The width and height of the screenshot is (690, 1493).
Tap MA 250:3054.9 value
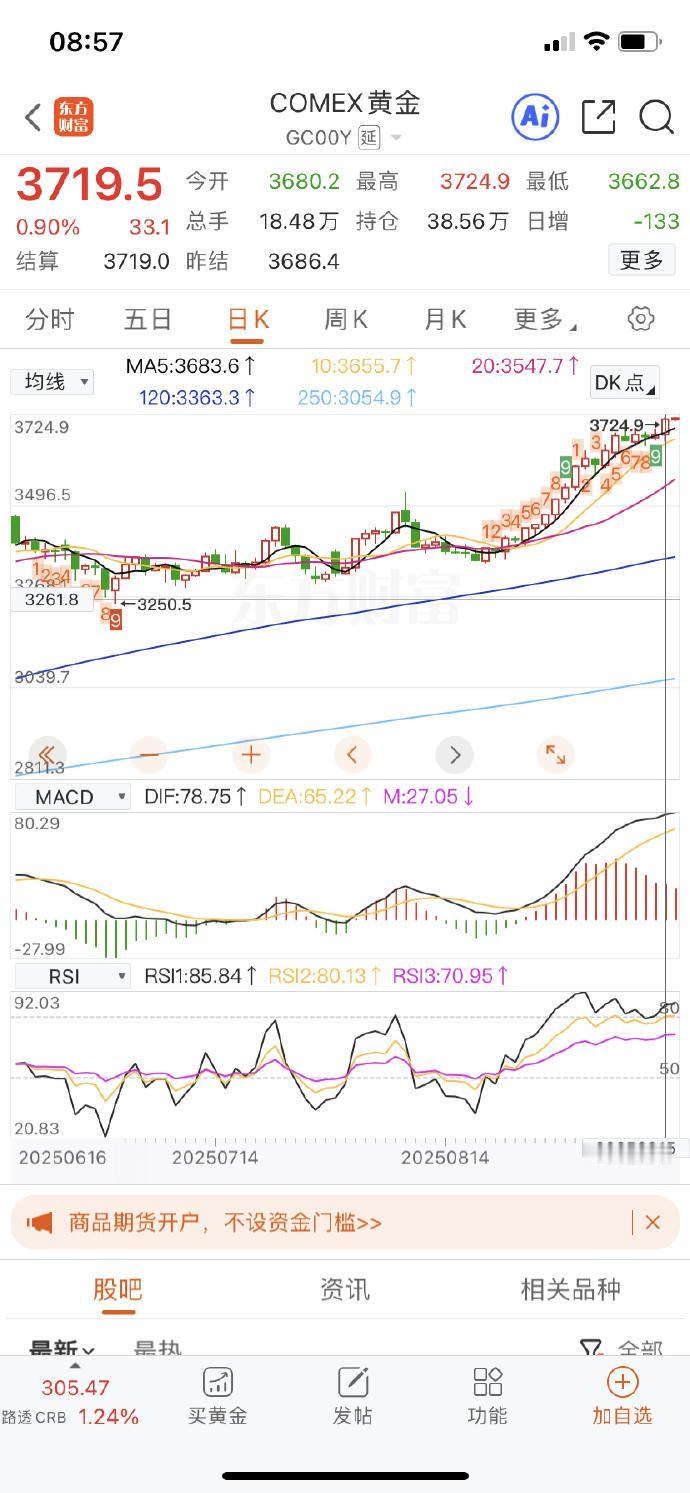click(357, 397)
